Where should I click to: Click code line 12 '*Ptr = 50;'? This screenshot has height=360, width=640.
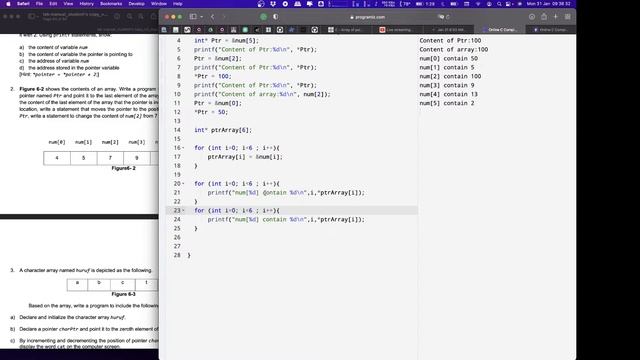(211, 112)
